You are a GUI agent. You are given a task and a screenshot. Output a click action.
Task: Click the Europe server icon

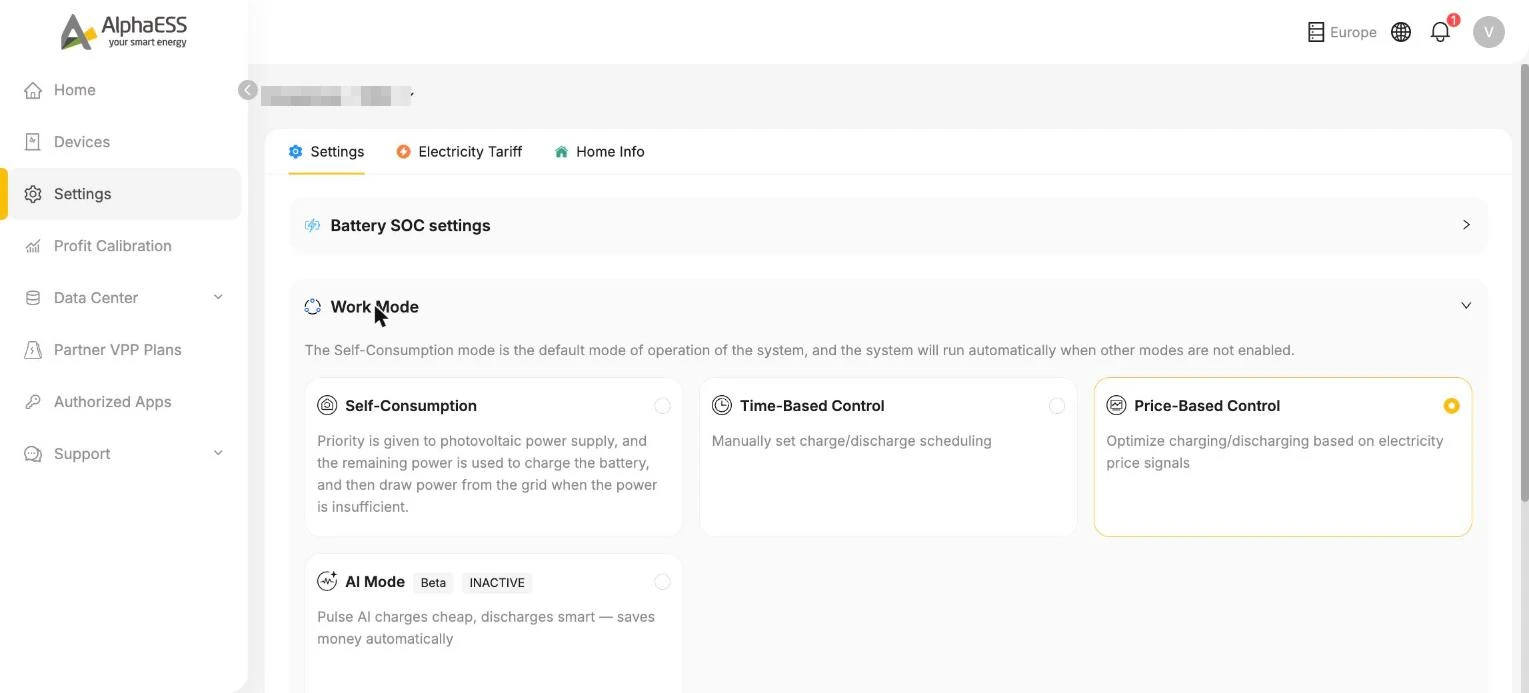(1316, 32)
